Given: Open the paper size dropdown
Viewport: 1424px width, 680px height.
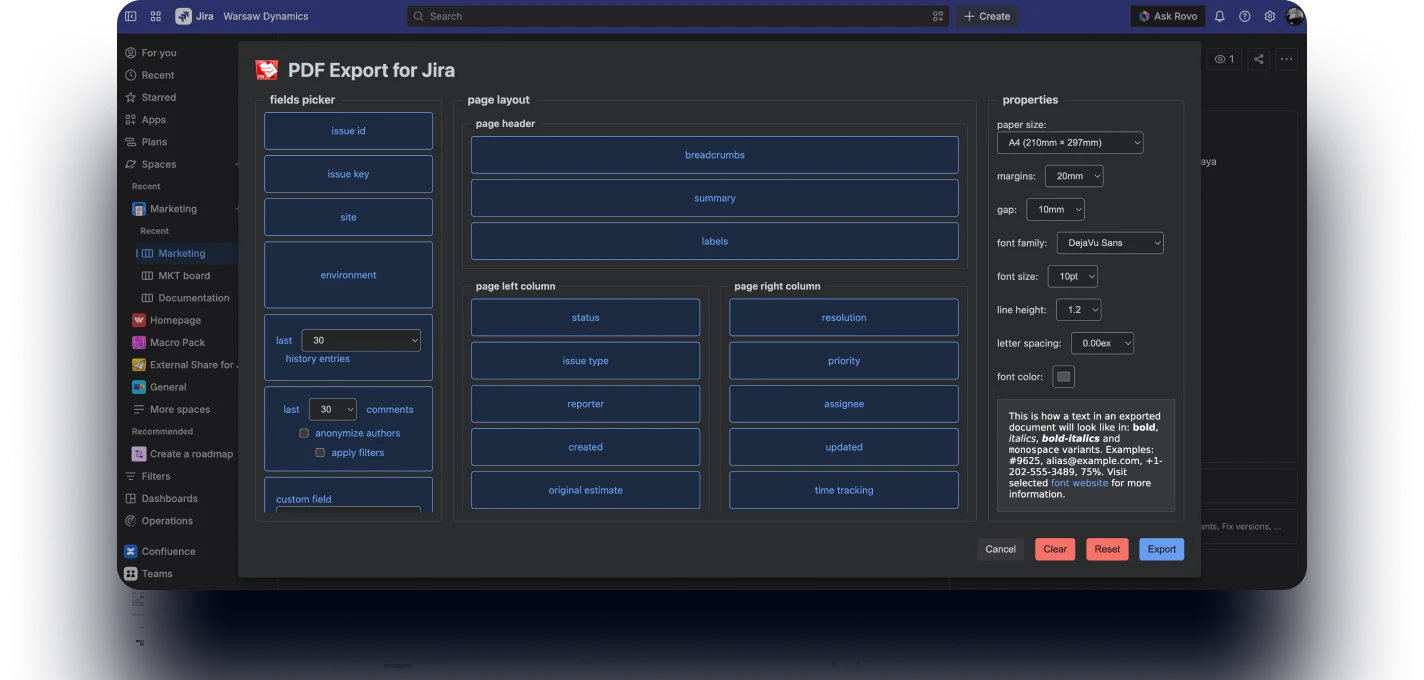Looking at the screenshot, I should pos(1070,143).
